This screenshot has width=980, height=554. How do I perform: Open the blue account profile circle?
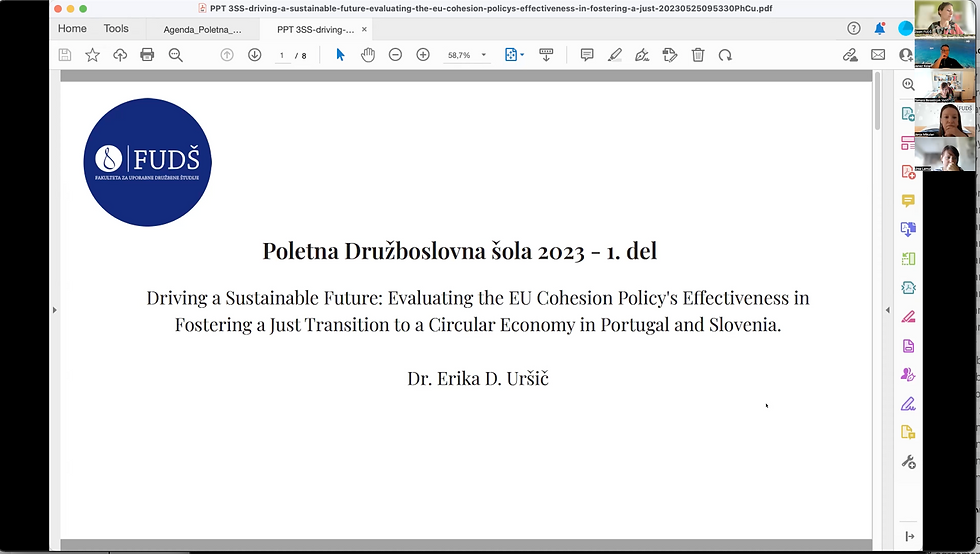[x=905, y=28]
